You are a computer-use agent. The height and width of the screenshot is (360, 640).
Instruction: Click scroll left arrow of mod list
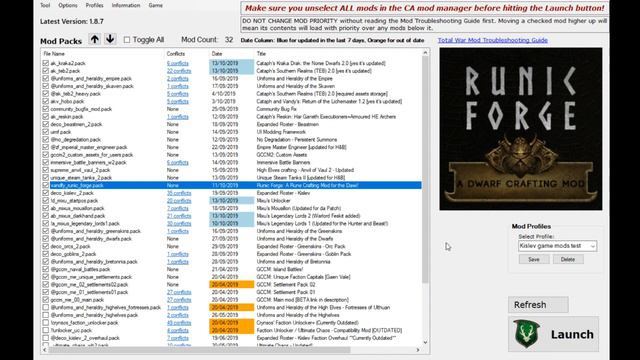tap(44, 350)
